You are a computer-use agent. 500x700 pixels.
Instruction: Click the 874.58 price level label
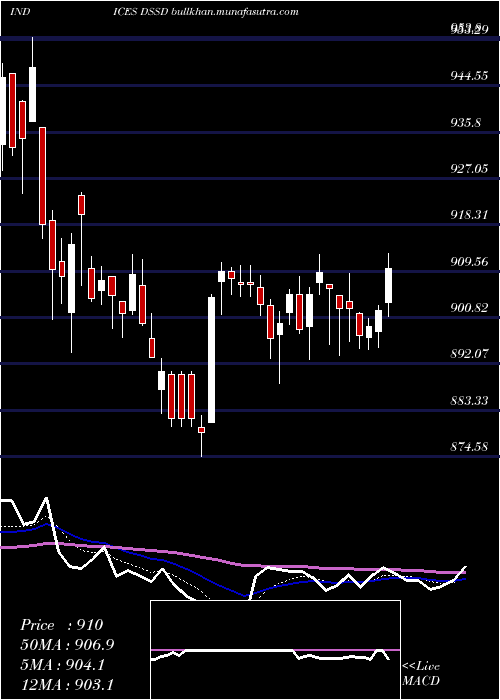coord(469,446)
